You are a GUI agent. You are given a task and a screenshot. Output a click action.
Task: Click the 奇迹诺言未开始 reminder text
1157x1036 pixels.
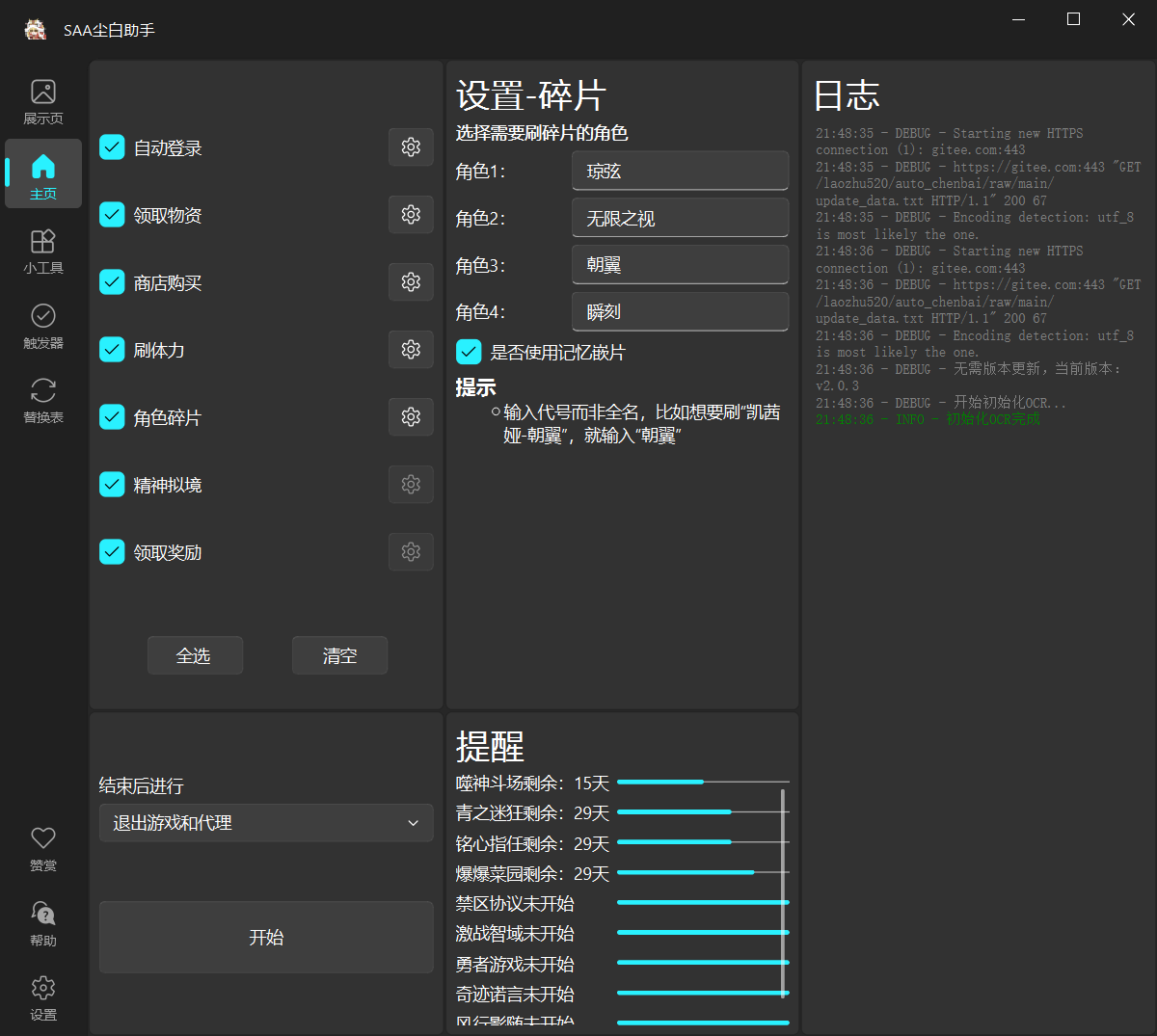click(515, 994)
